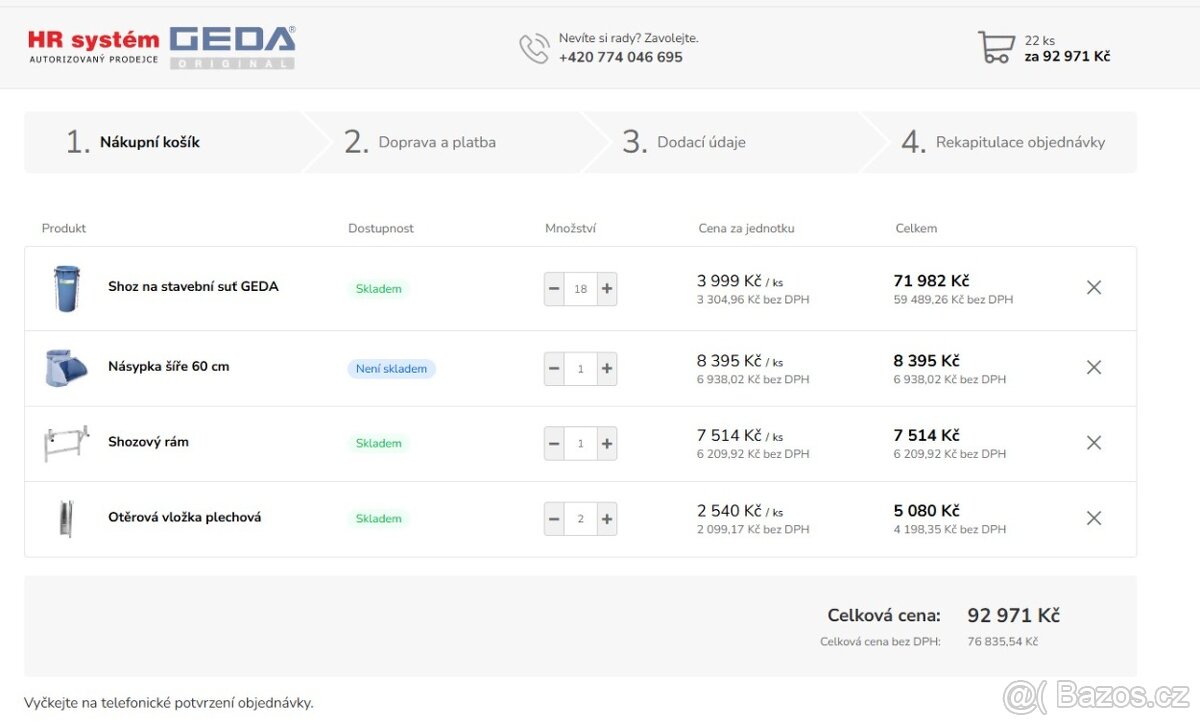Select step 4 Rekapitulace objednávky
The image size is (1200, 725).
pyautogui.click(x=1019, y=142)
